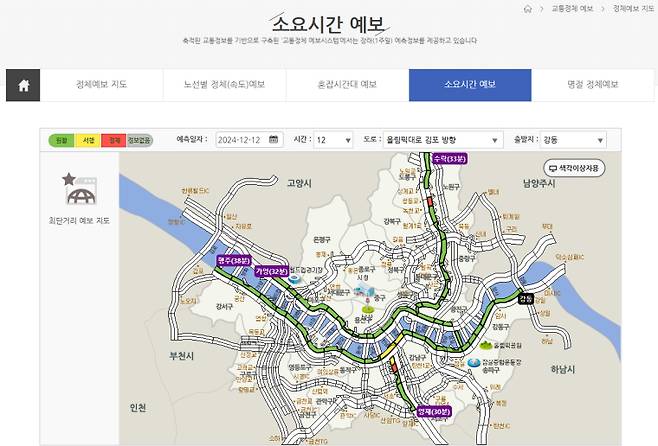Go to the home icon tab
The width and height of the screenshot is (658, 446).
23,85
